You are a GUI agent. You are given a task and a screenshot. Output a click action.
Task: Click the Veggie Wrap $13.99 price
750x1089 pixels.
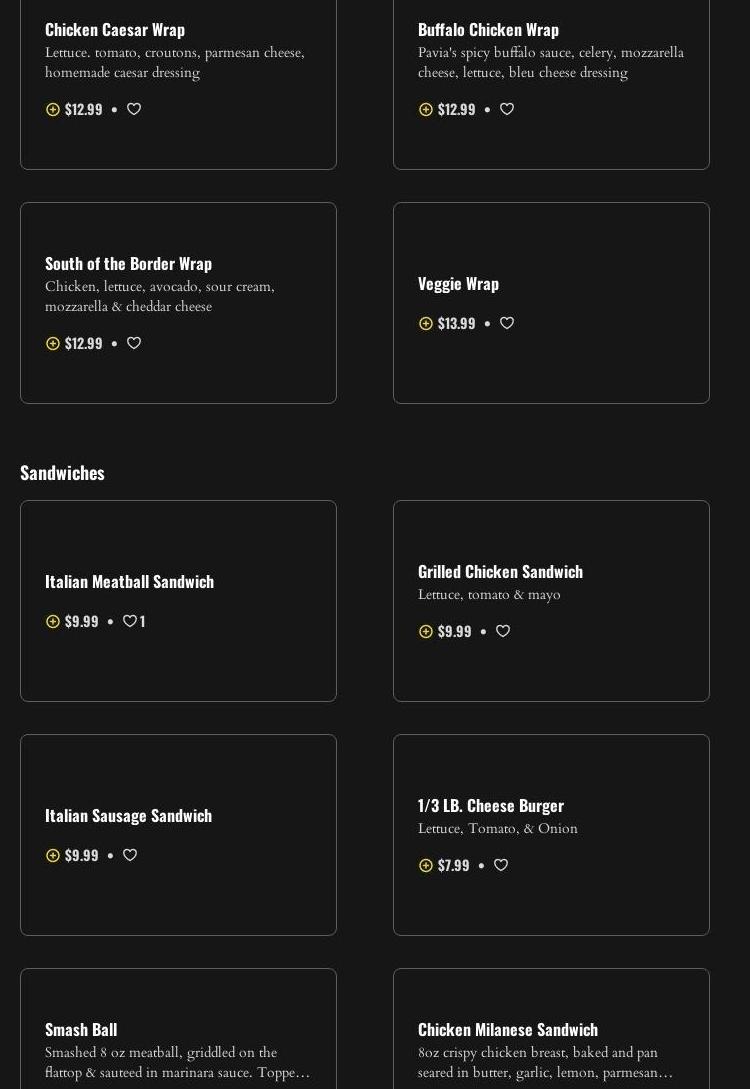pos(456,323)
